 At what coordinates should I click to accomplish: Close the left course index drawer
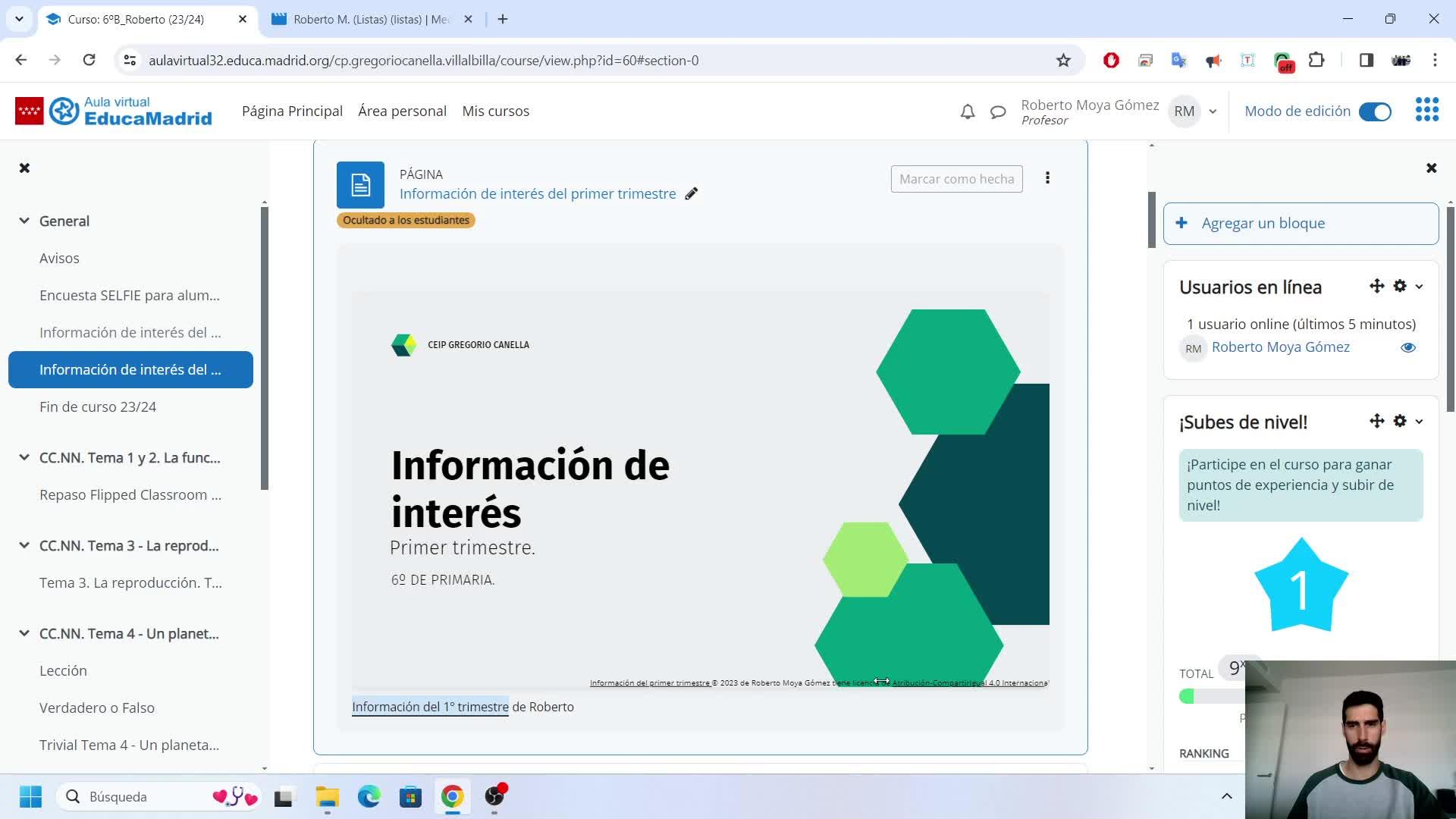24,168
